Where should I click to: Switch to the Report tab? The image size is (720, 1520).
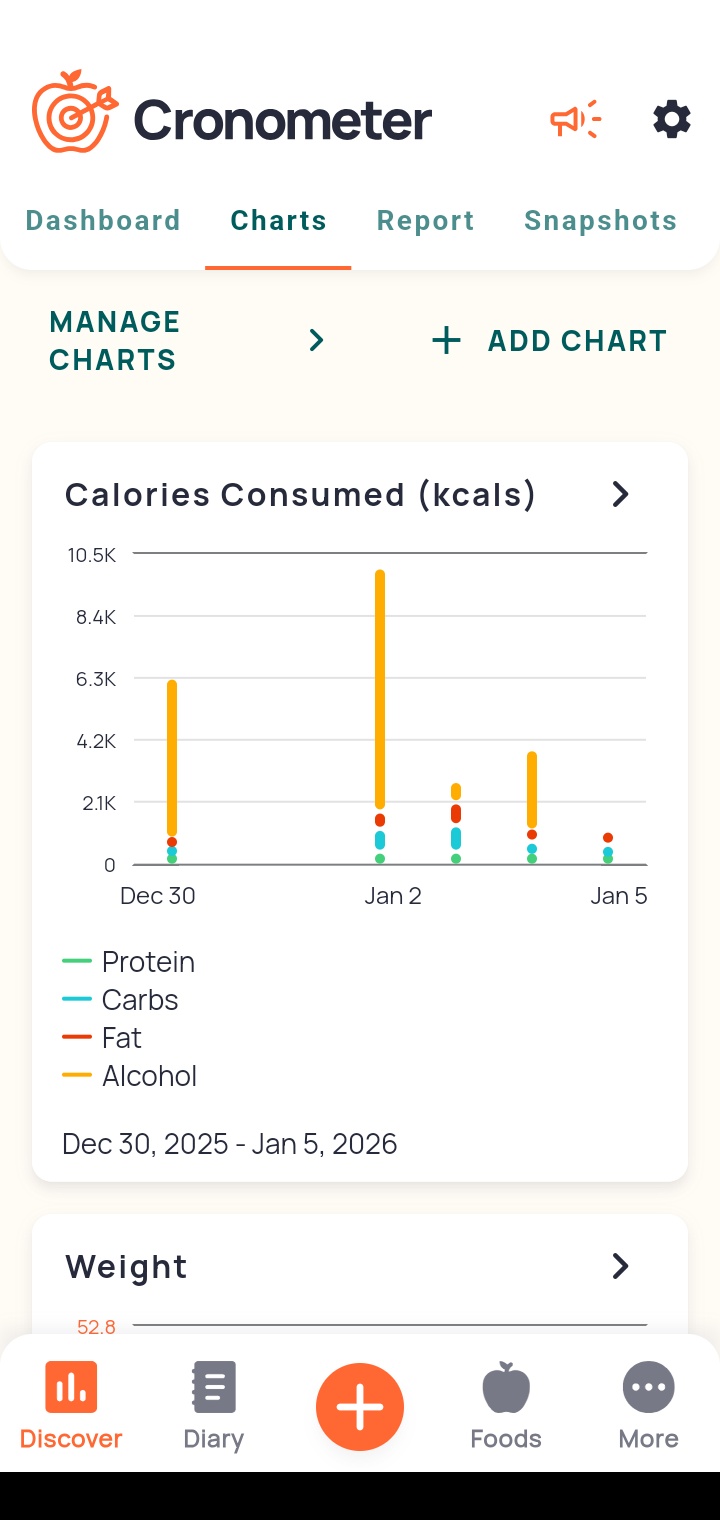point(425,220)
